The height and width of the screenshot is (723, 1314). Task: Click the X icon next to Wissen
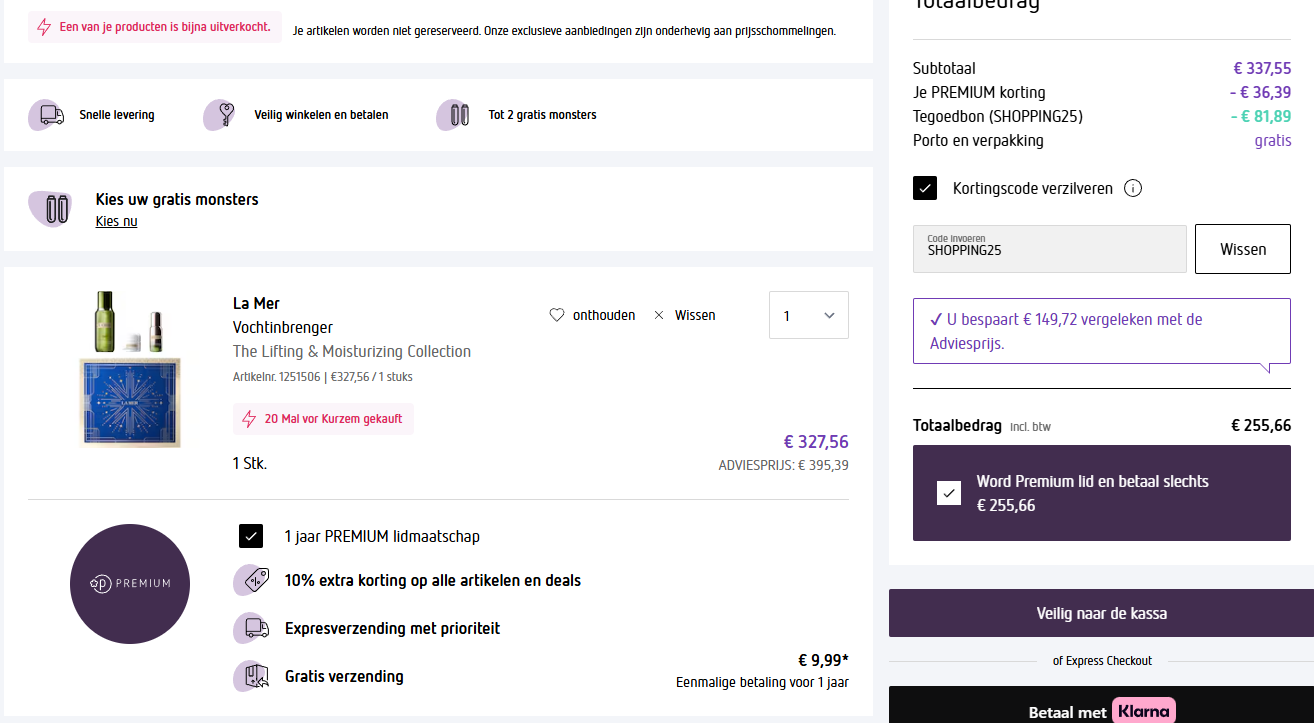point(659,315)
